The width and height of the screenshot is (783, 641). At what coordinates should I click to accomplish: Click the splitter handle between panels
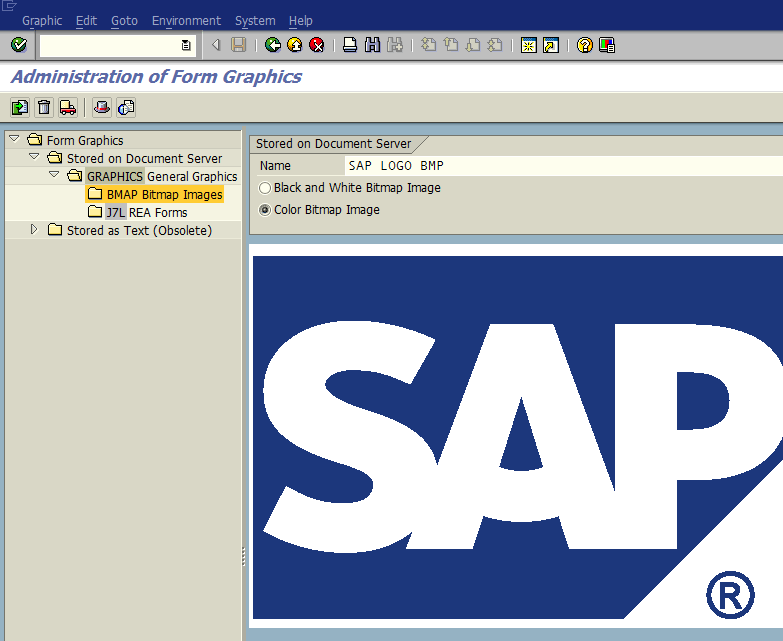(244, 557)
